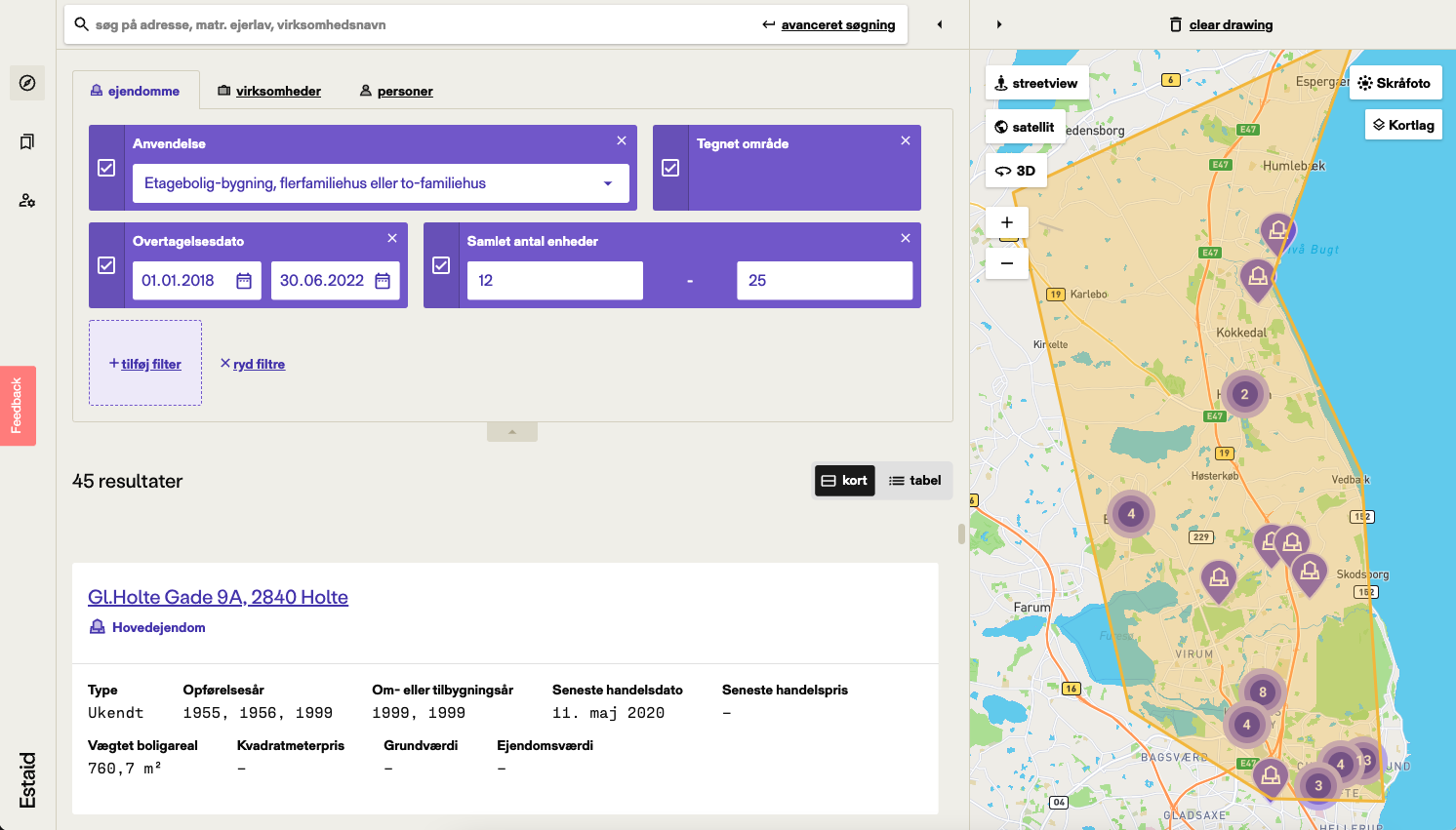This screenshot has height=830, width=1456.
Task: Click tilføj filter
Action: coord(145,364)
